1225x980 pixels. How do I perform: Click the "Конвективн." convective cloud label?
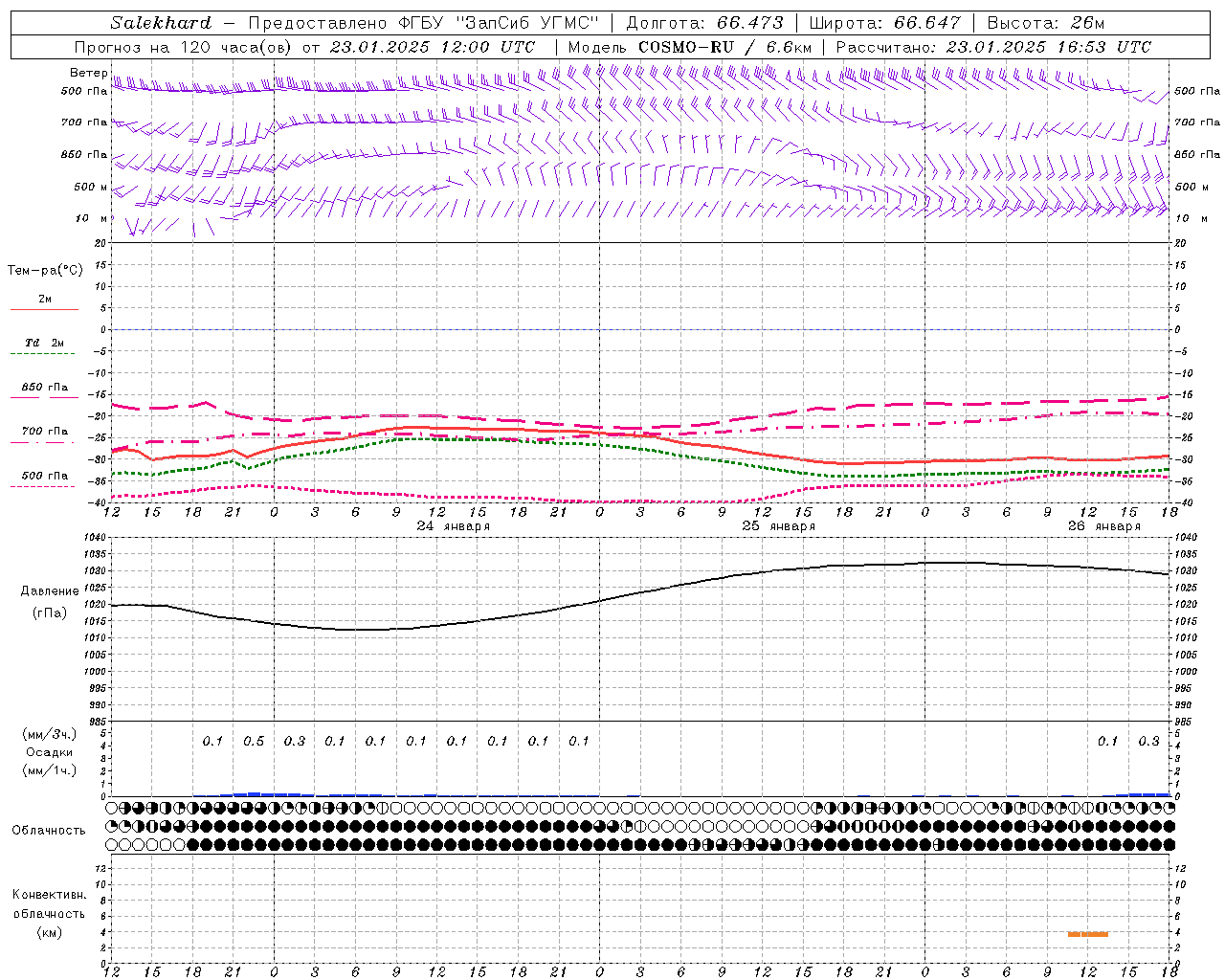click(49, 895)
